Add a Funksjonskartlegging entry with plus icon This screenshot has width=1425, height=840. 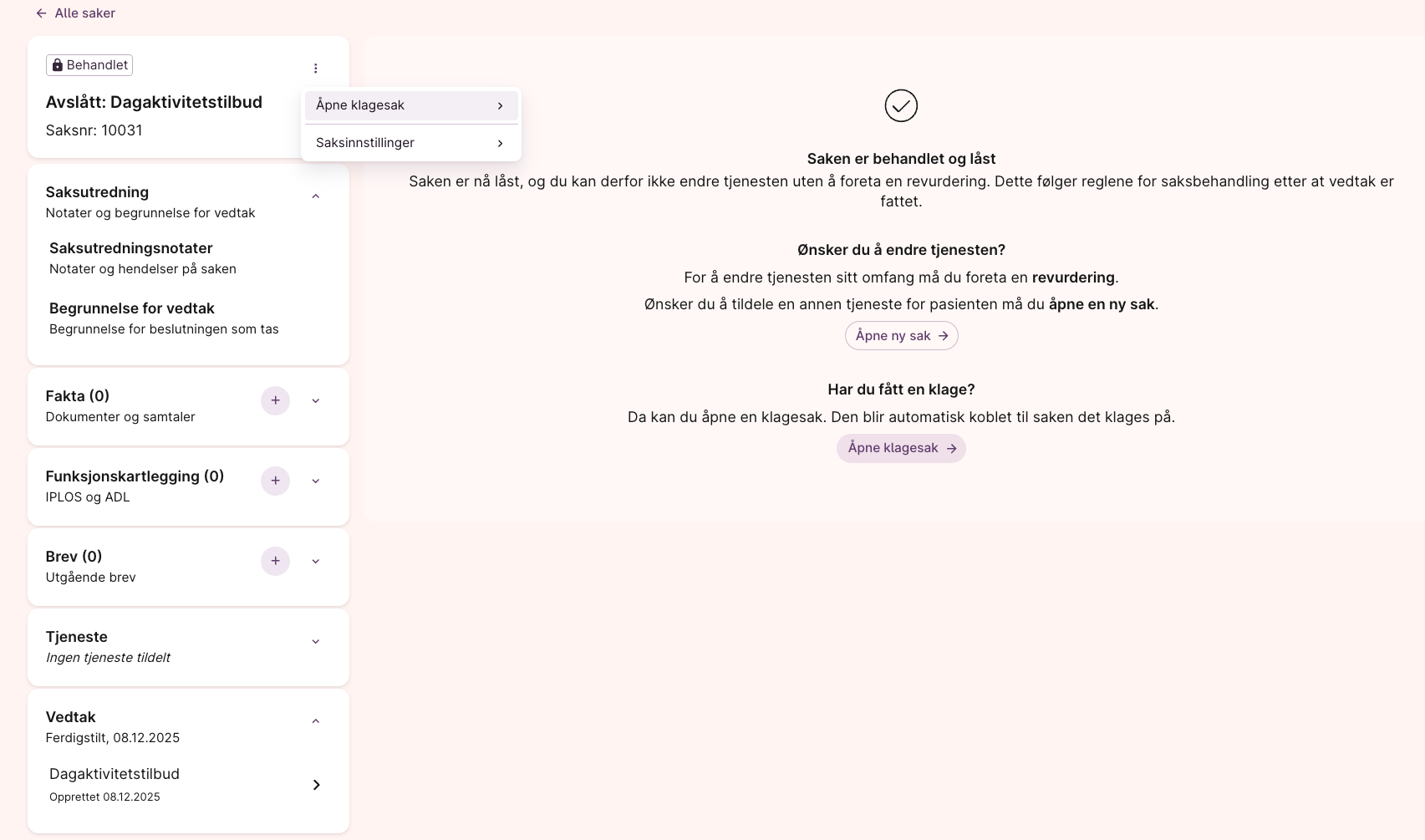[x=275, y=481]
